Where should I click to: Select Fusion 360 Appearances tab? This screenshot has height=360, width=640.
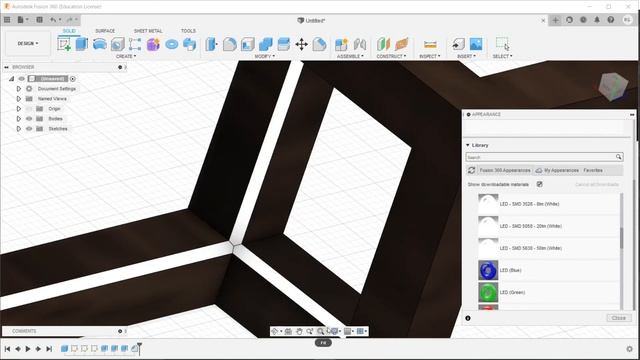click(505, 170)
